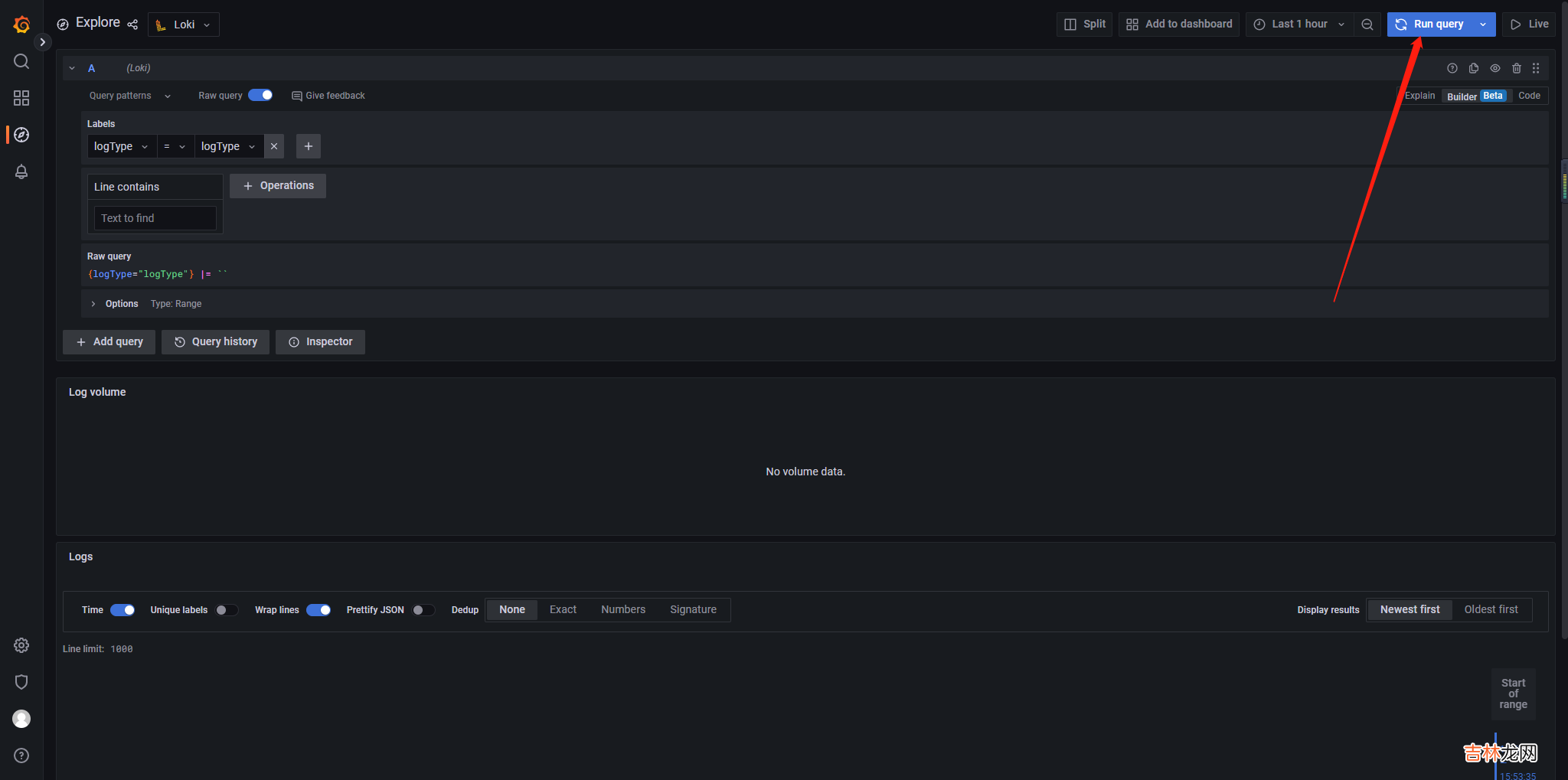Enable the Prettify JSON toggle
The height and width of the screenshot is (780, 1568).
pos(423,610)
